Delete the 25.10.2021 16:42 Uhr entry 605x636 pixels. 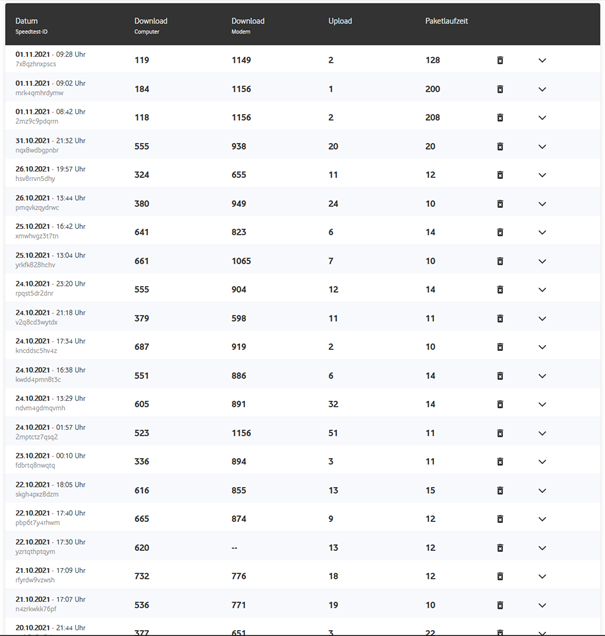tap(500, 232)
